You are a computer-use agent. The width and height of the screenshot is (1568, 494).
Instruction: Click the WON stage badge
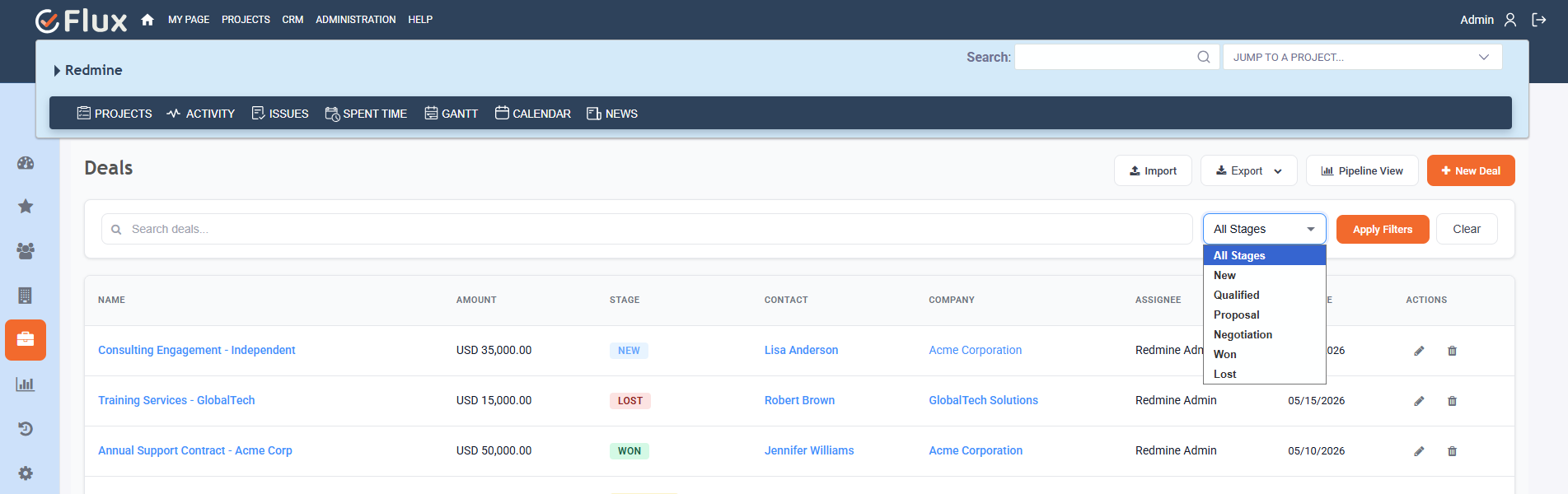click(630, 451)
